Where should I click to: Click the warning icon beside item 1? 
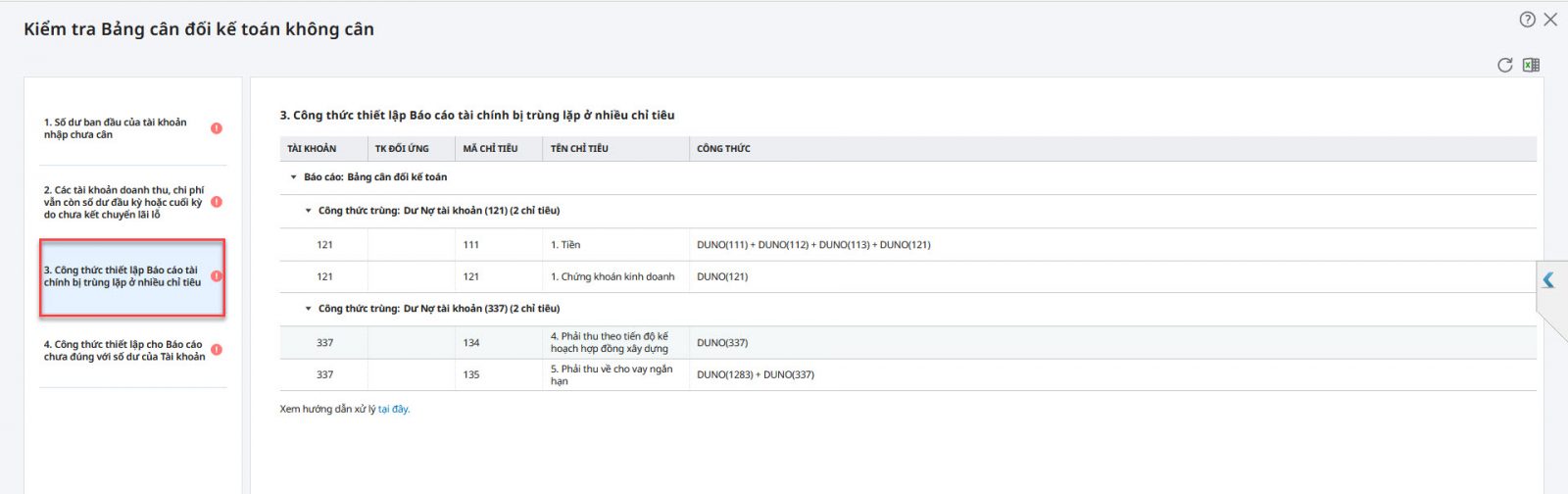pyautogui.click(x=217, y=128)
